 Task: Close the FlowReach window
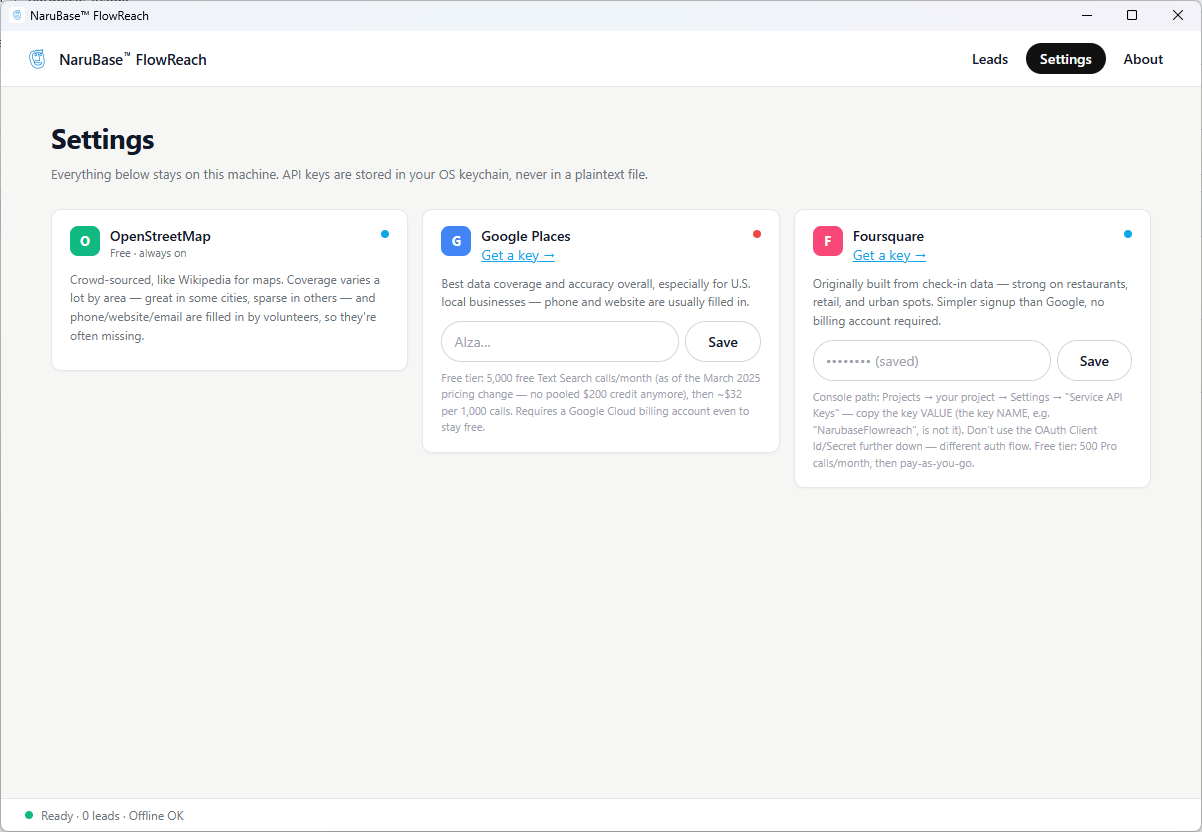point(1178,15)
